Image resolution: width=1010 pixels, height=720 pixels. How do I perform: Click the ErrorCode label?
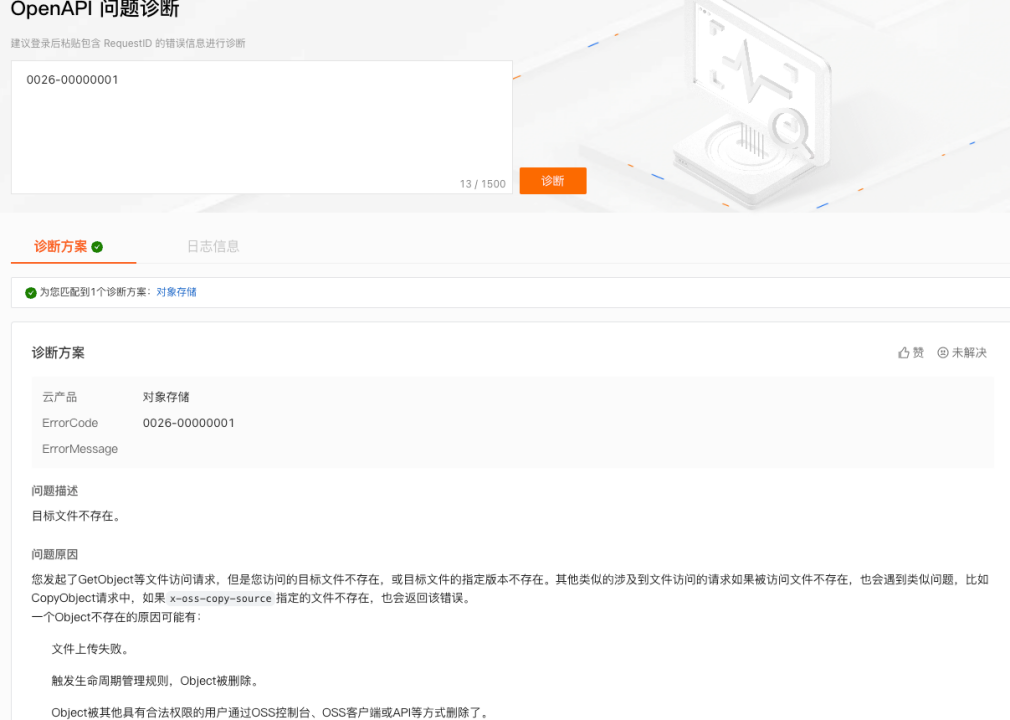[70, 422]
